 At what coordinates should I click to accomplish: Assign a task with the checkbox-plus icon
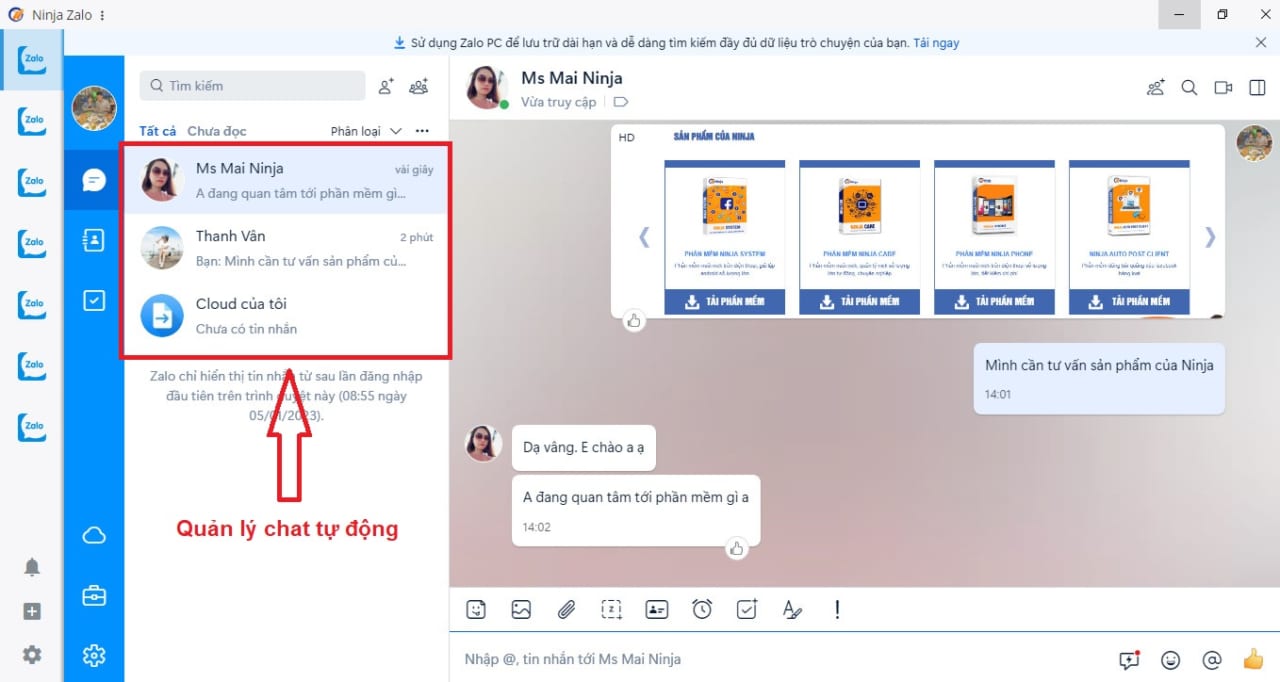coord(747,609)
